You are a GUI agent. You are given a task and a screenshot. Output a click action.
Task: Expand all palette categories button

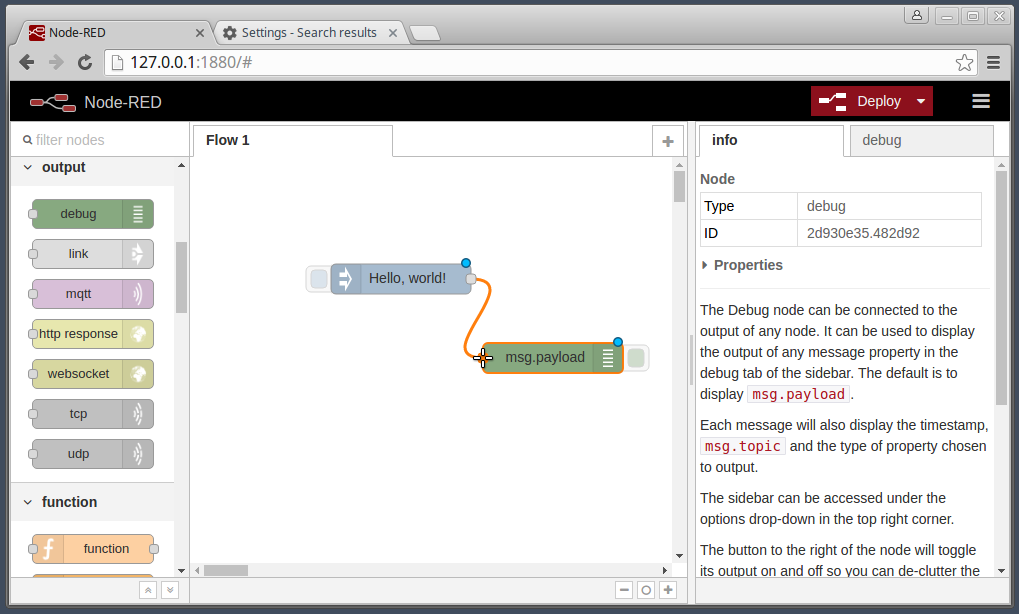tap(170, 590)
